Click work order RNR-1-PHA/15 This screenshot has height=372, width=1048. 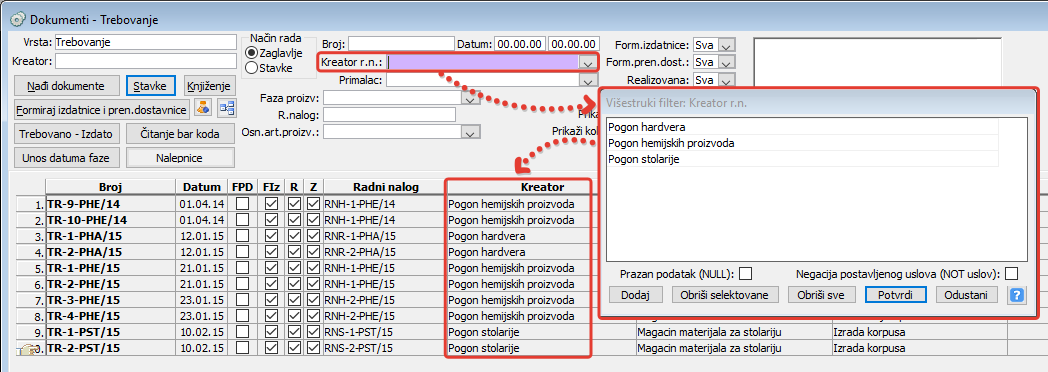[360, 236]
